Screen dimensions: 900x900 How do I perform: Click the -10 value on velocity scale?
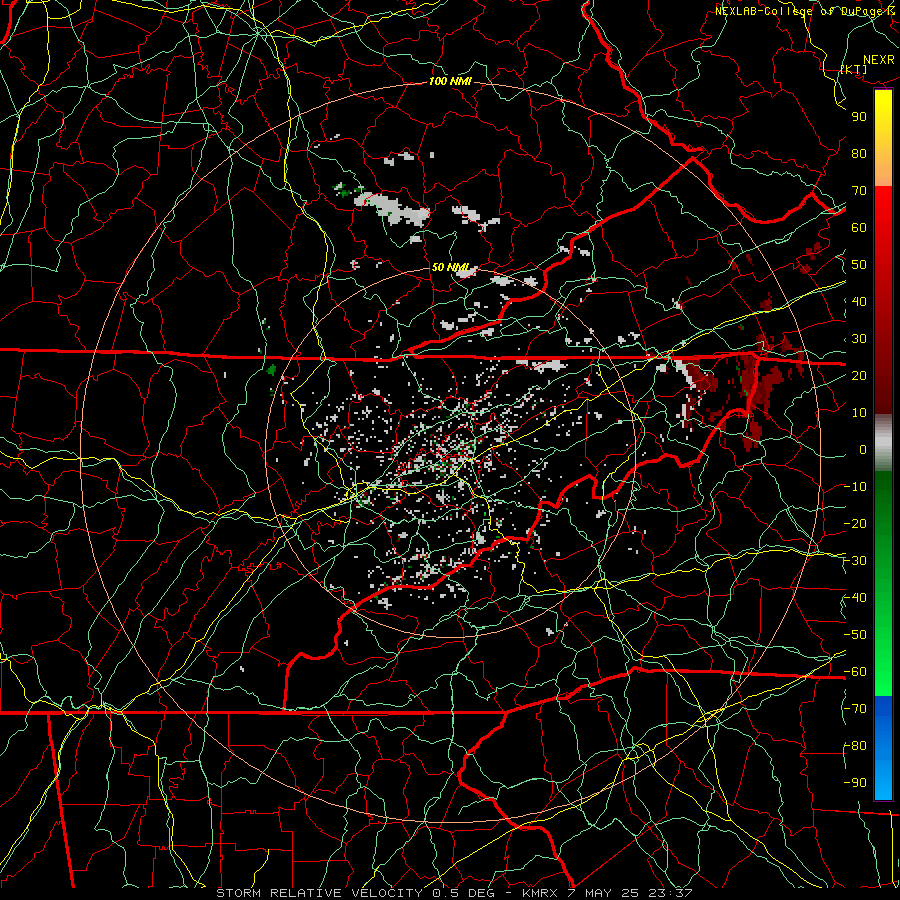(855, 487)
